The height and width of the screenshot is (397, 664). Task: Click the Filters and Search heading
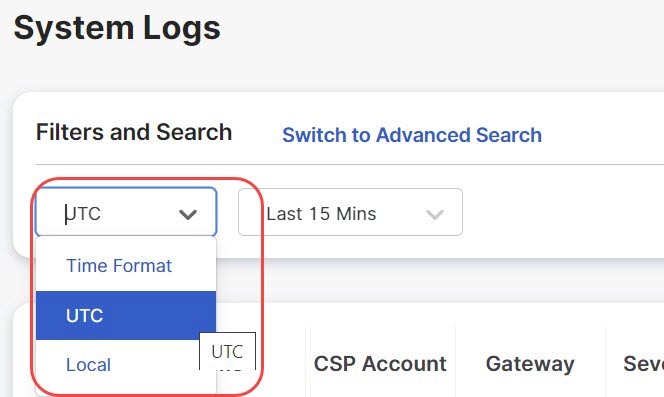click(134, 132)
